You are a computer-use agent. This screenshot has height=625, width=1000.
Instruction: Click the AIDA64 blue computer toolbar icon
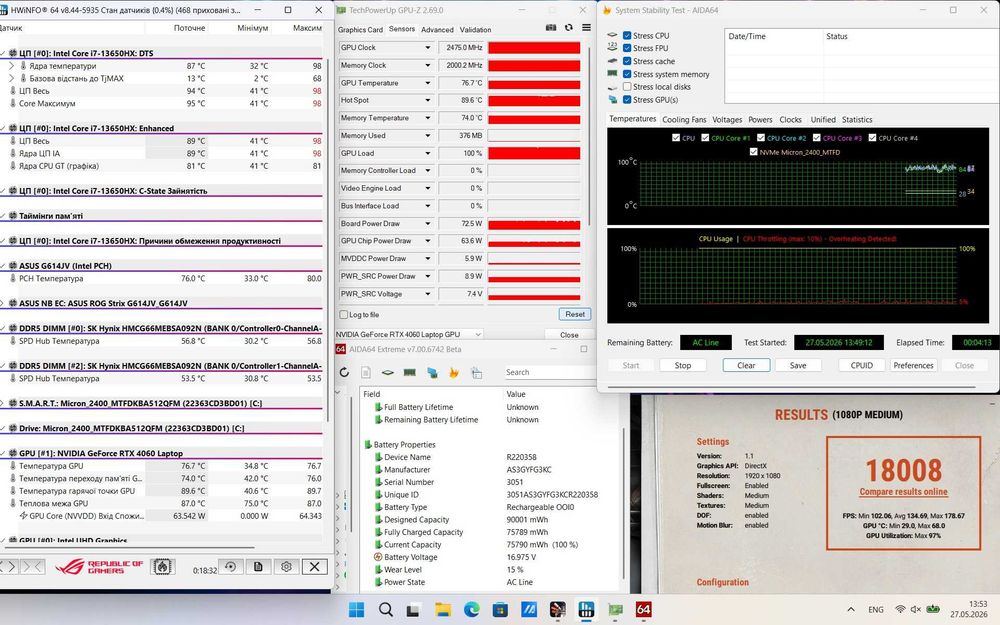tap(432, 372)
